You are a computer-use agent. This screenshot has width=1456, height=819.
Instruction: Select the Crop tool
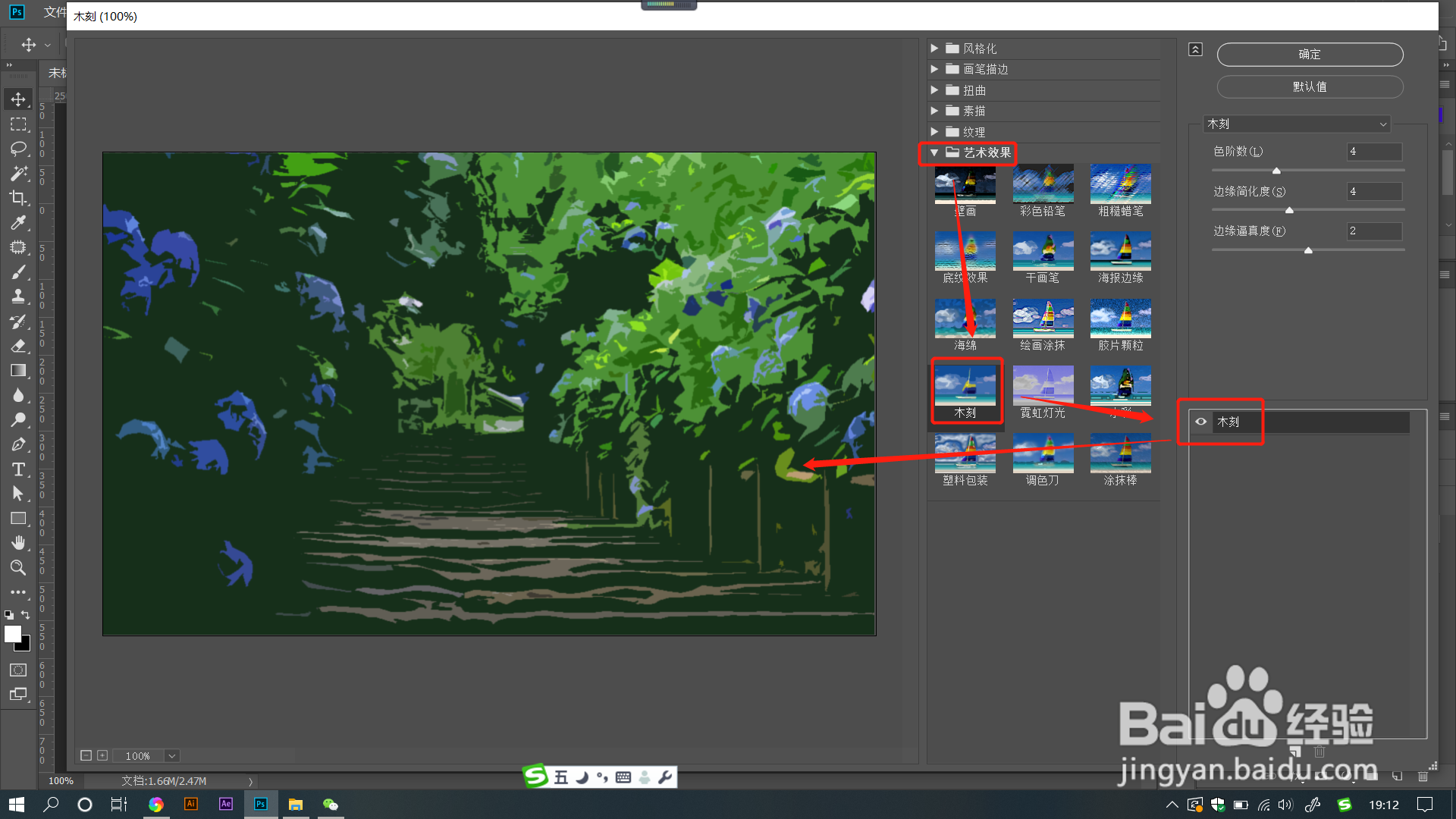coord(18,198)
